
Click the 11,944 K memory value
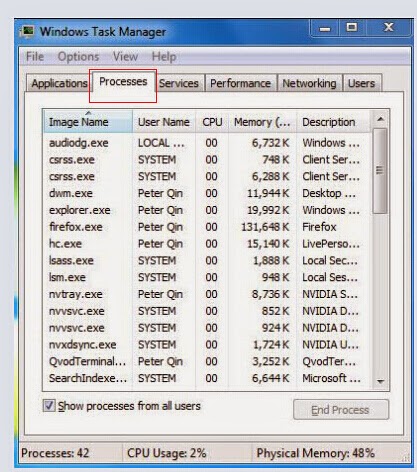click(268, 193)
